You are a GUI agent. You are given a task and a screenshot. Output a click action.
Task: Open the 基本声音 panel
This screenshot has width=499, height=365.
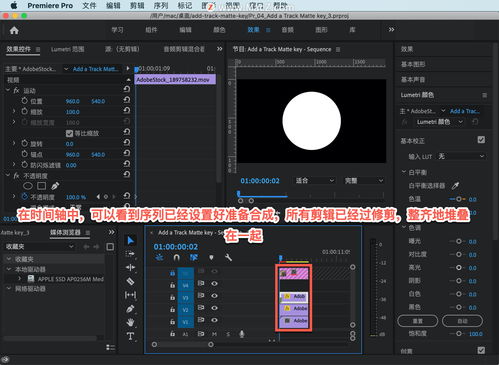tap(413, 80)
